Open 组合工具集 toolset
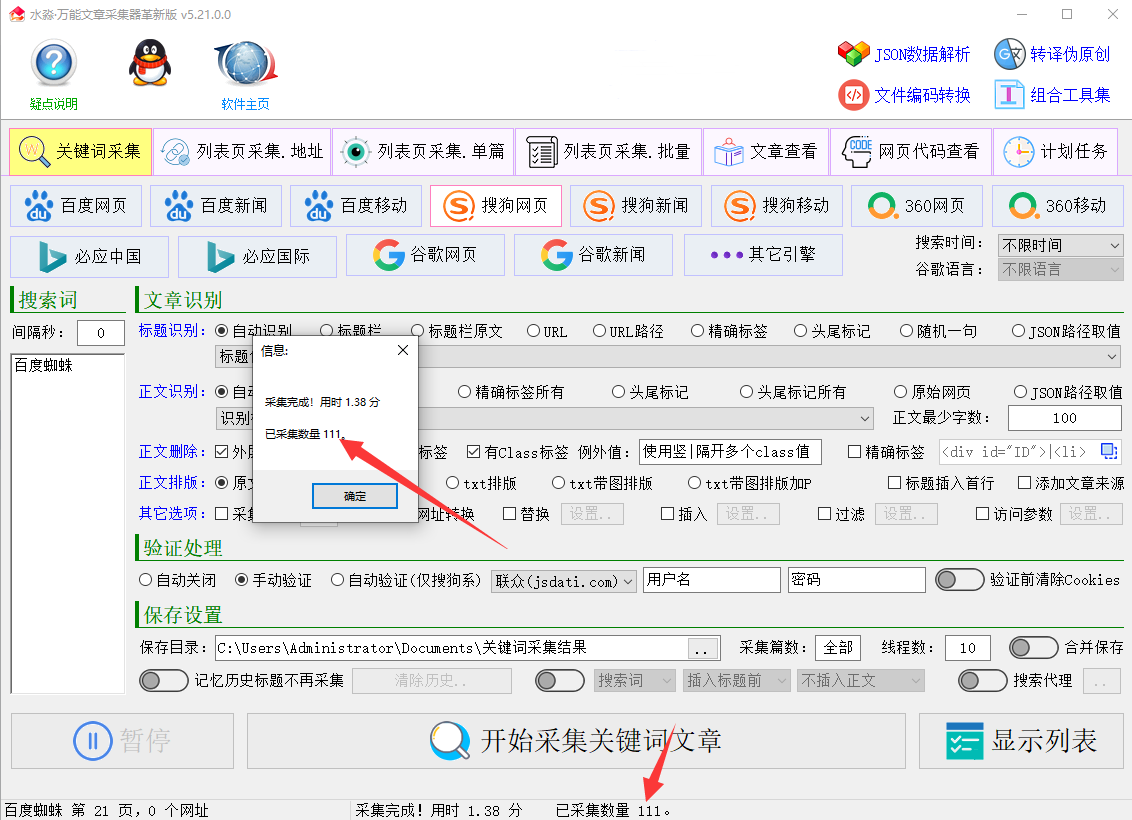Viewport: 1132px width, 820px height. tap(1052, 95)
